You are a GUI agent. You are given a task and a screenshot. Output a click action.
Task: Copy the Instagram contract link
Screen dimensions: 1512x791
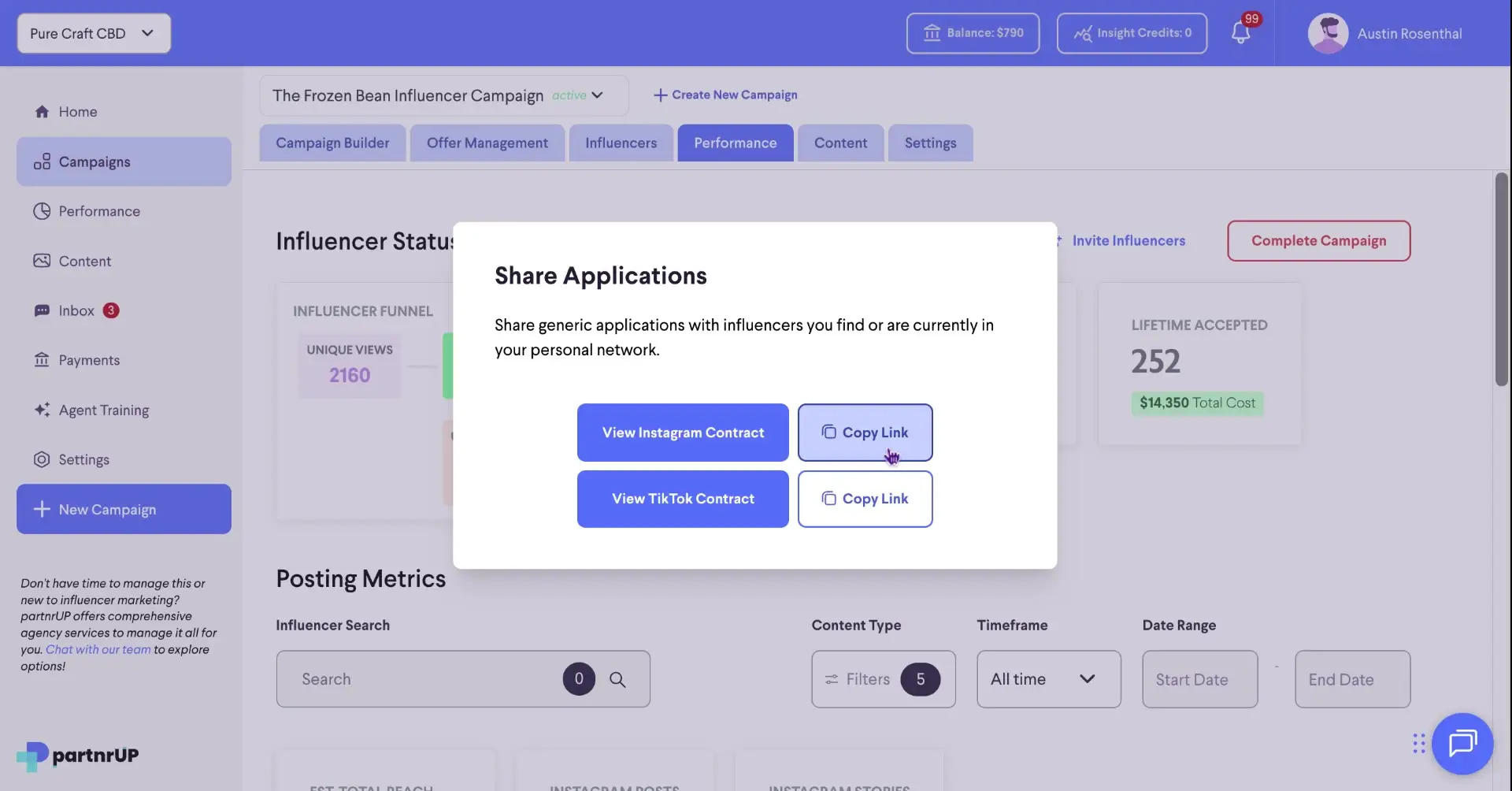tap(865, 432)
